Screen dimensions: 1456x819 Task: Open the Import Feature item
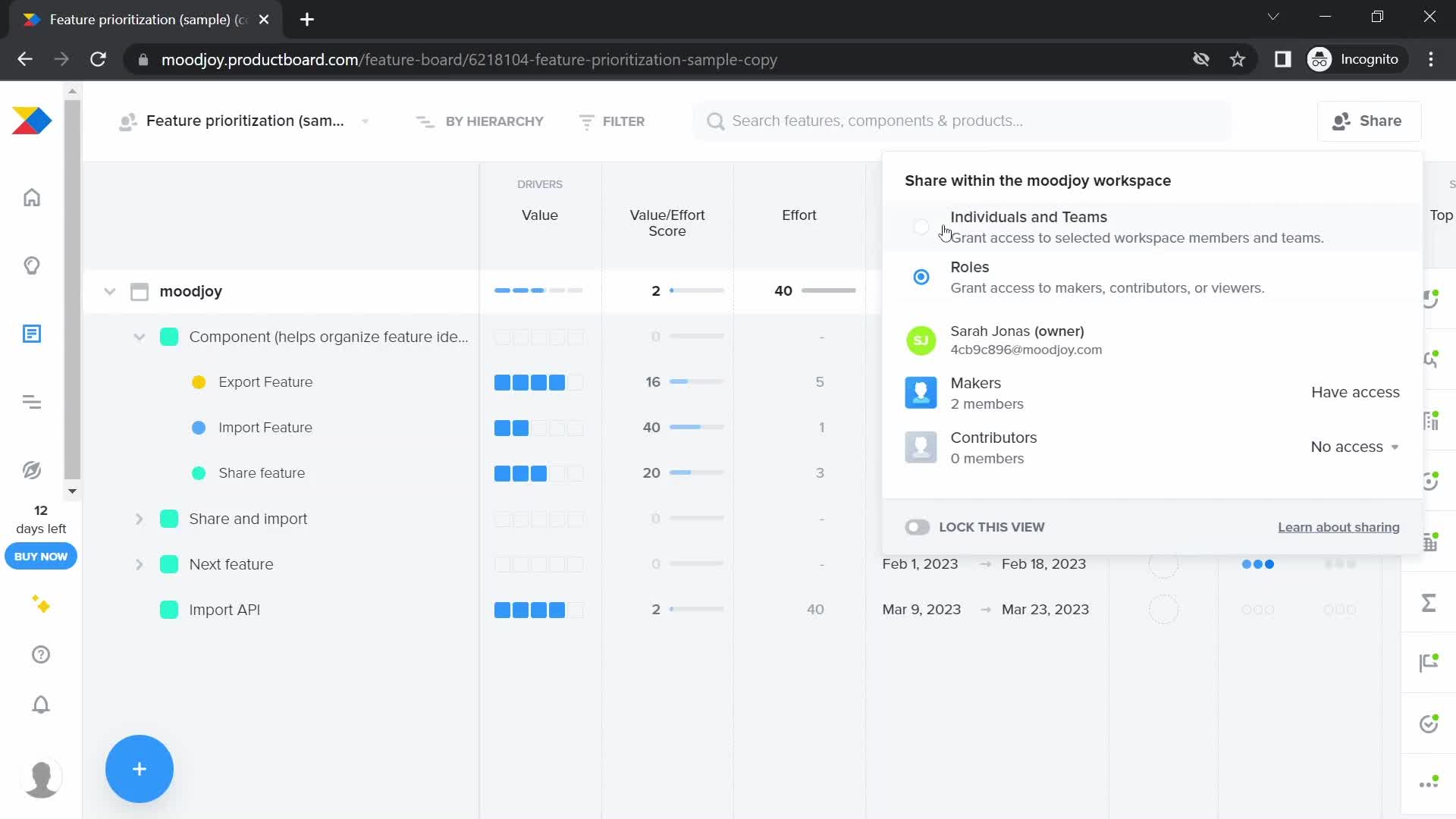tap(265, 428)
